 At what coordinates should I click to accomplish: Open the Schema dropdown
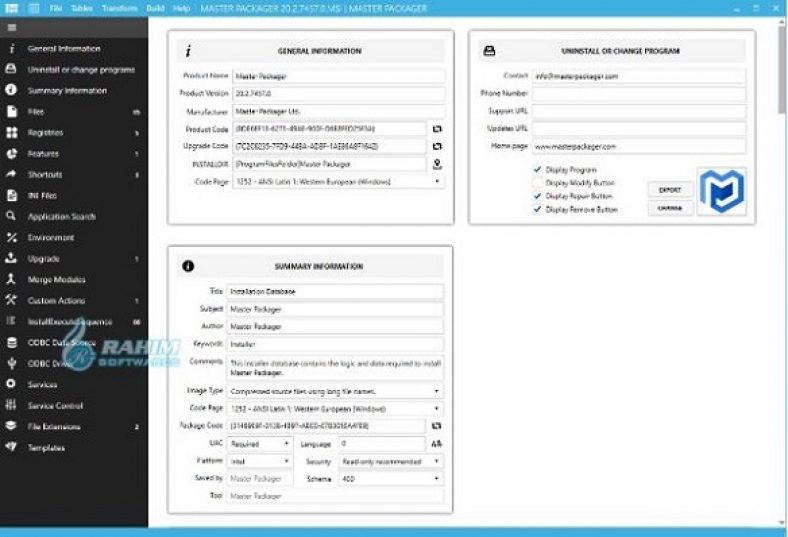click(390, 479)
